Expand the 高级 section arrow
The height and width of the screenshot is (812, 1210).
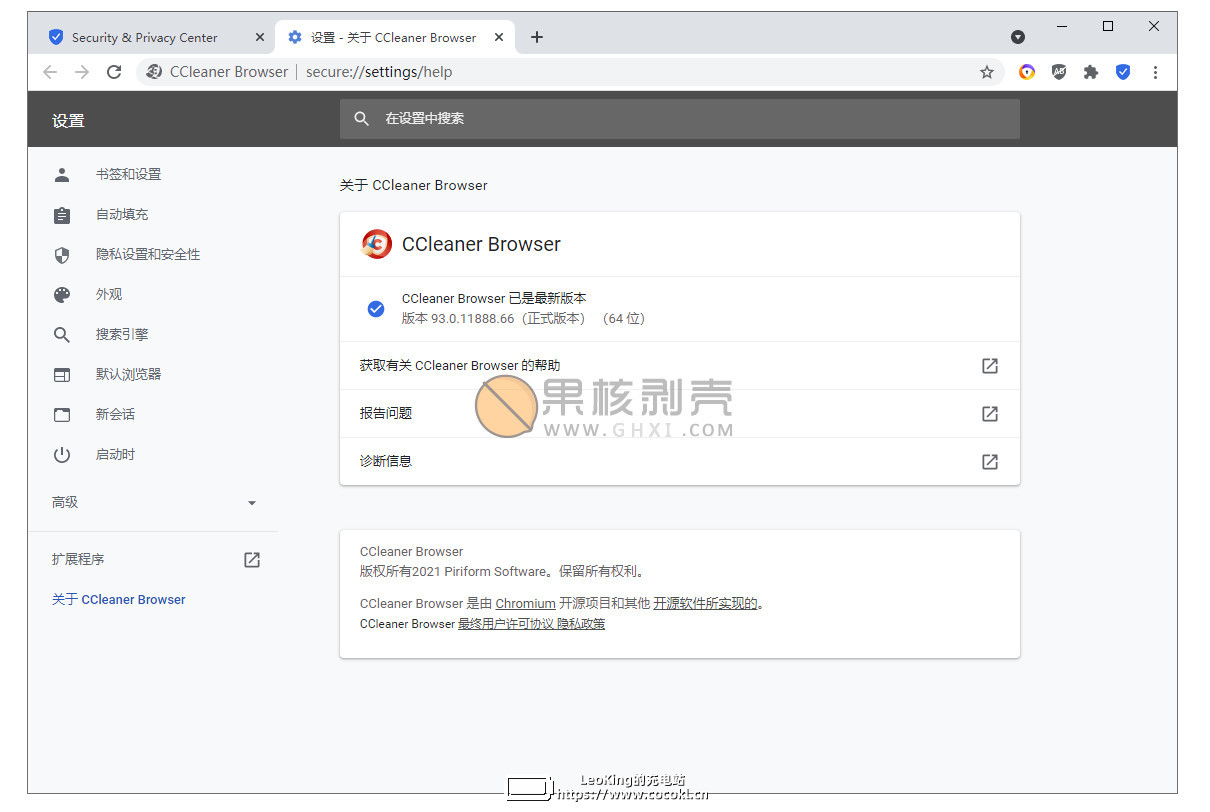pyautogui.click(x=252, y=503)
